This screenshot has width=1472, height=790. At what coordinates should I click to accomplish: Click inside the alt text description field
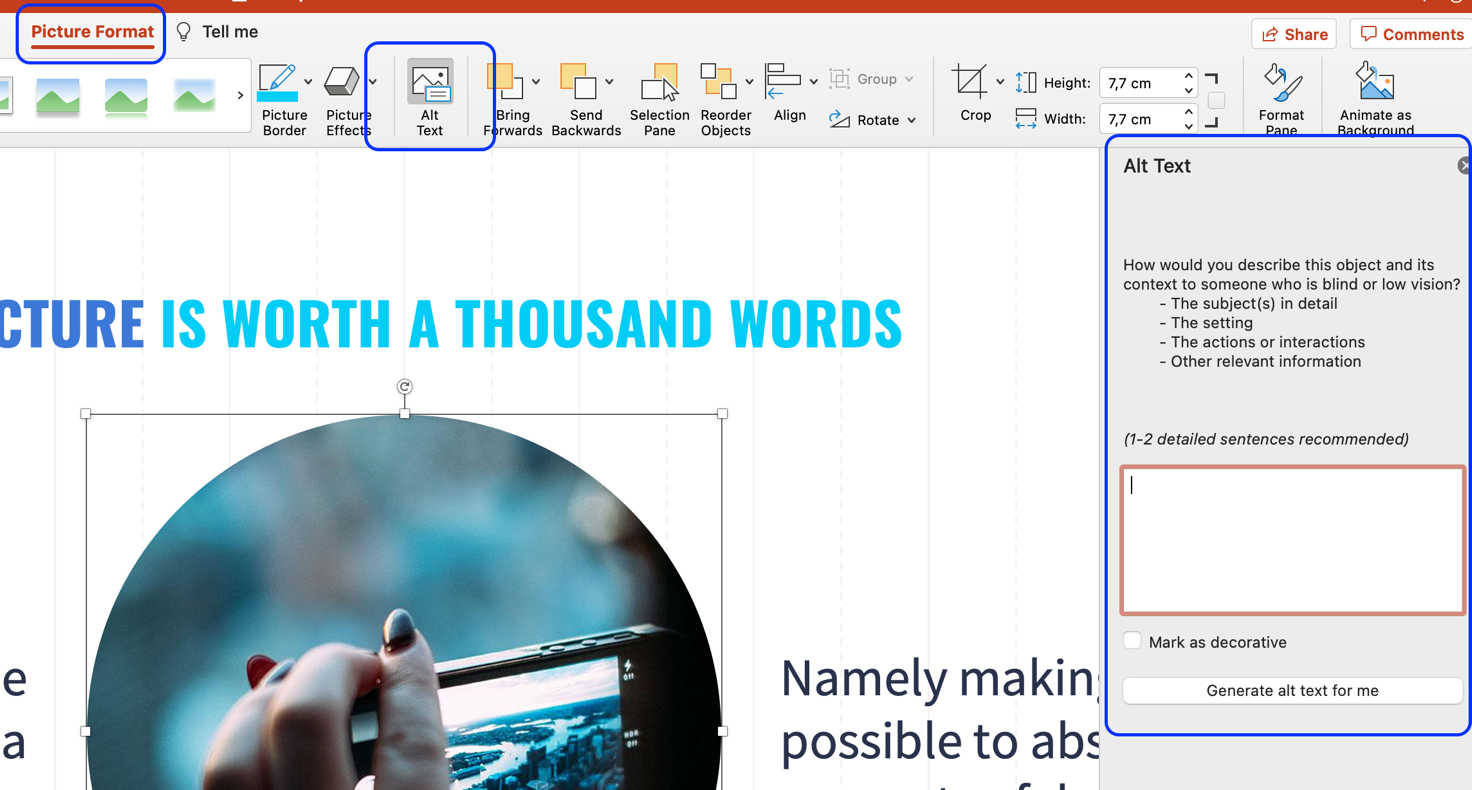pos(1292,540)
